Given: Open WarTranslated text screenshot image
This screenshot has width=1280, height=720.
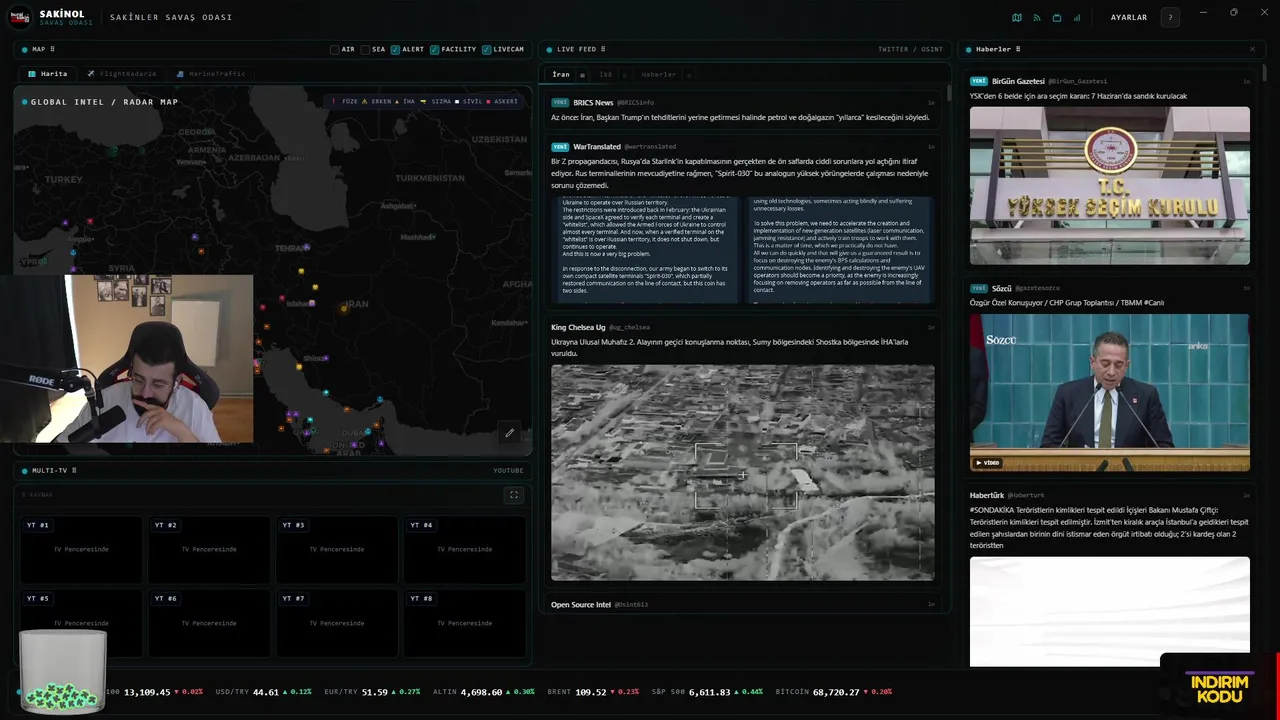Looking at the screenshot, I should (743, 250).
